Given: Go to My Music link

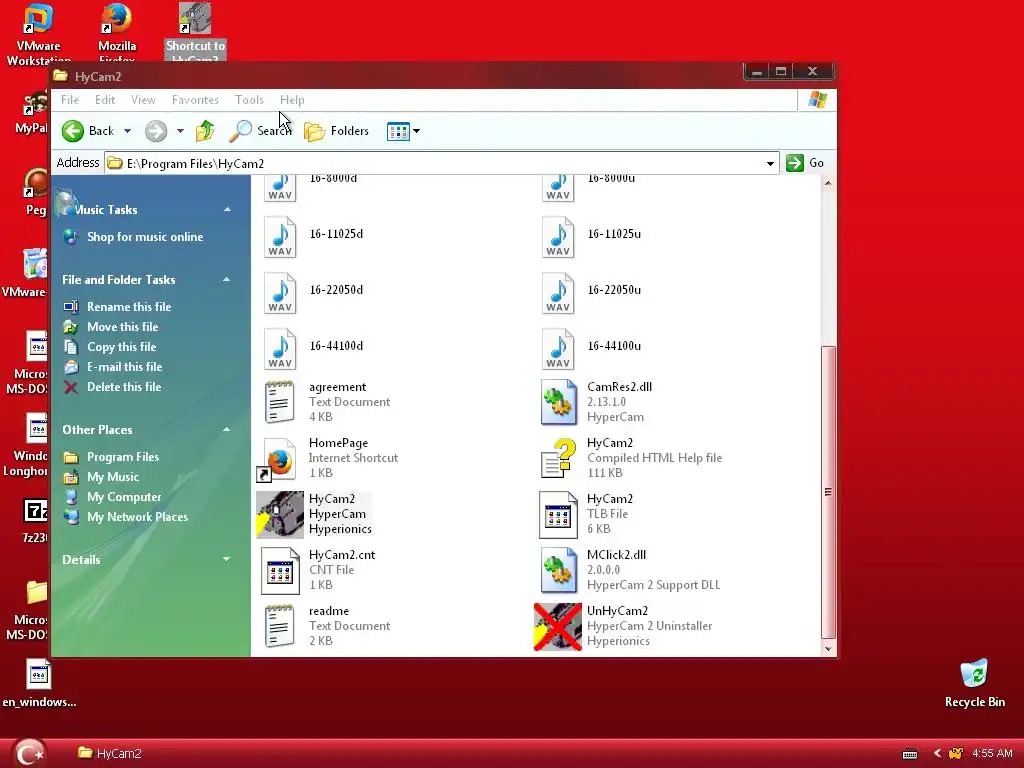Looking at the screenshot, I should (x=113, y=477).
